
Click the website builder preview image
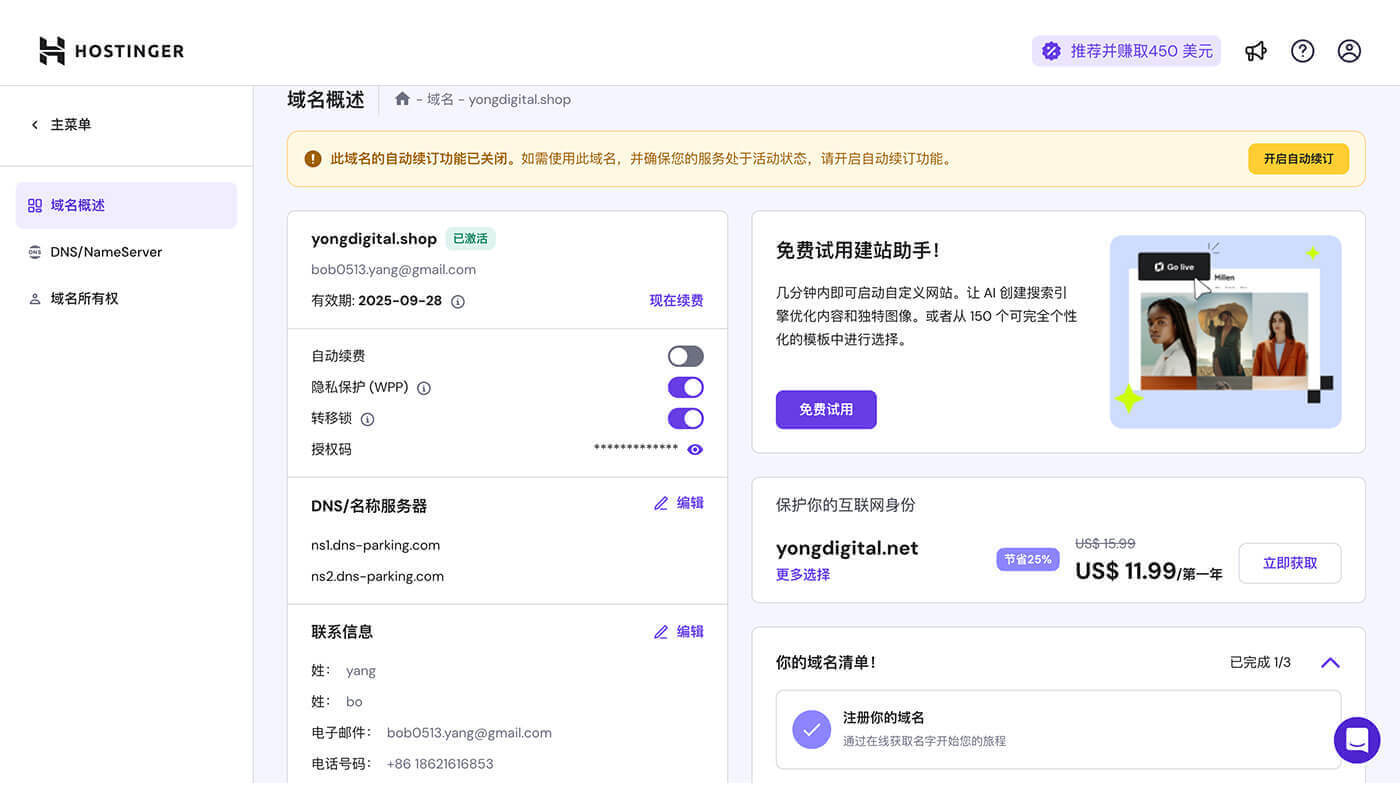pyautogui.click(x=1225, y=332)
